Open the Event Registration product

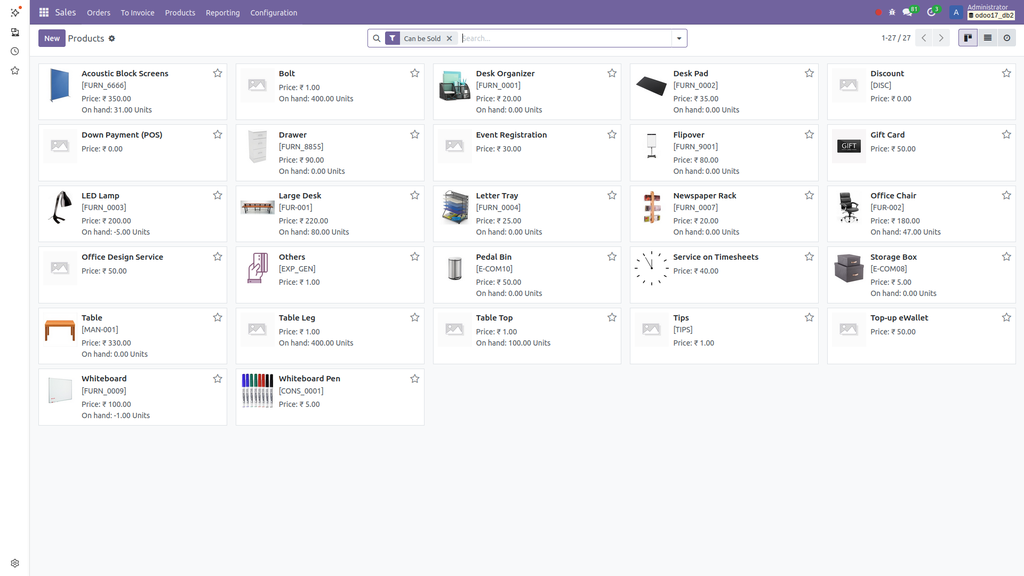527,153
